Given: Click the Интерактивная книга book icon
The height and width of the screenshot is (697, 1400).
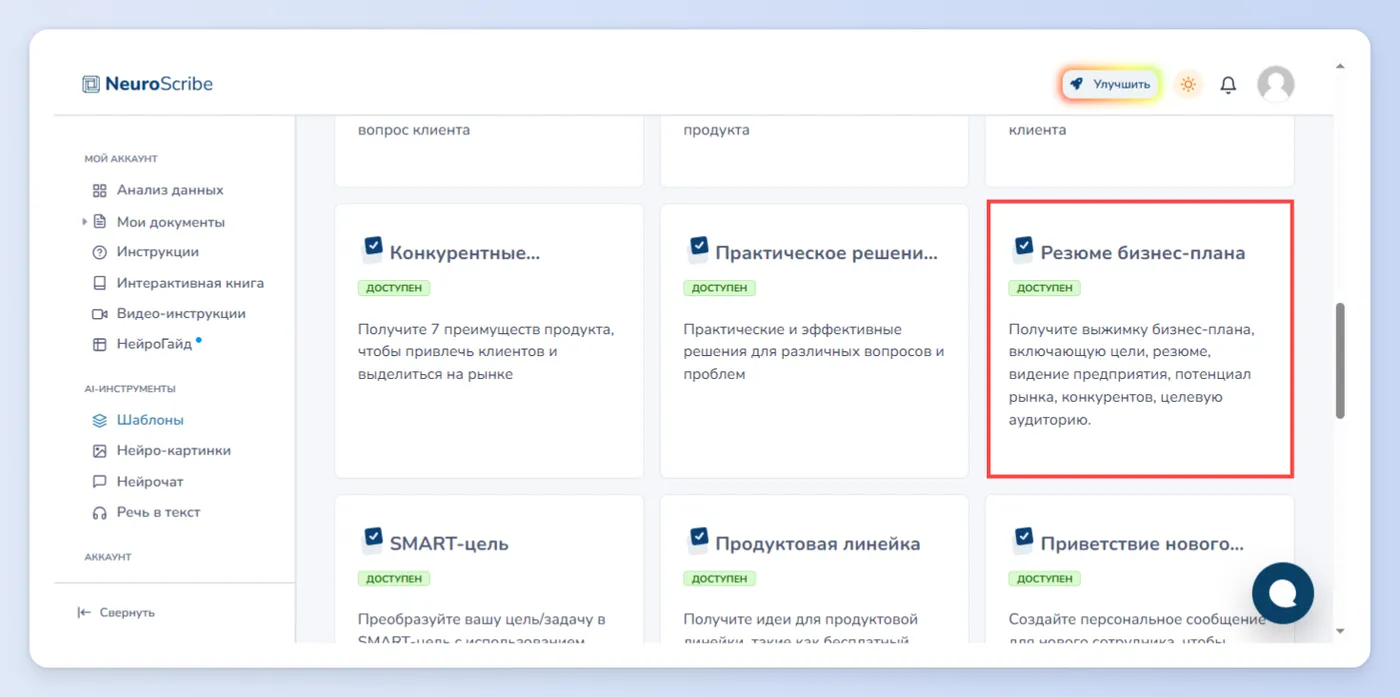Looking at the screenshot, I should (99, 283).
